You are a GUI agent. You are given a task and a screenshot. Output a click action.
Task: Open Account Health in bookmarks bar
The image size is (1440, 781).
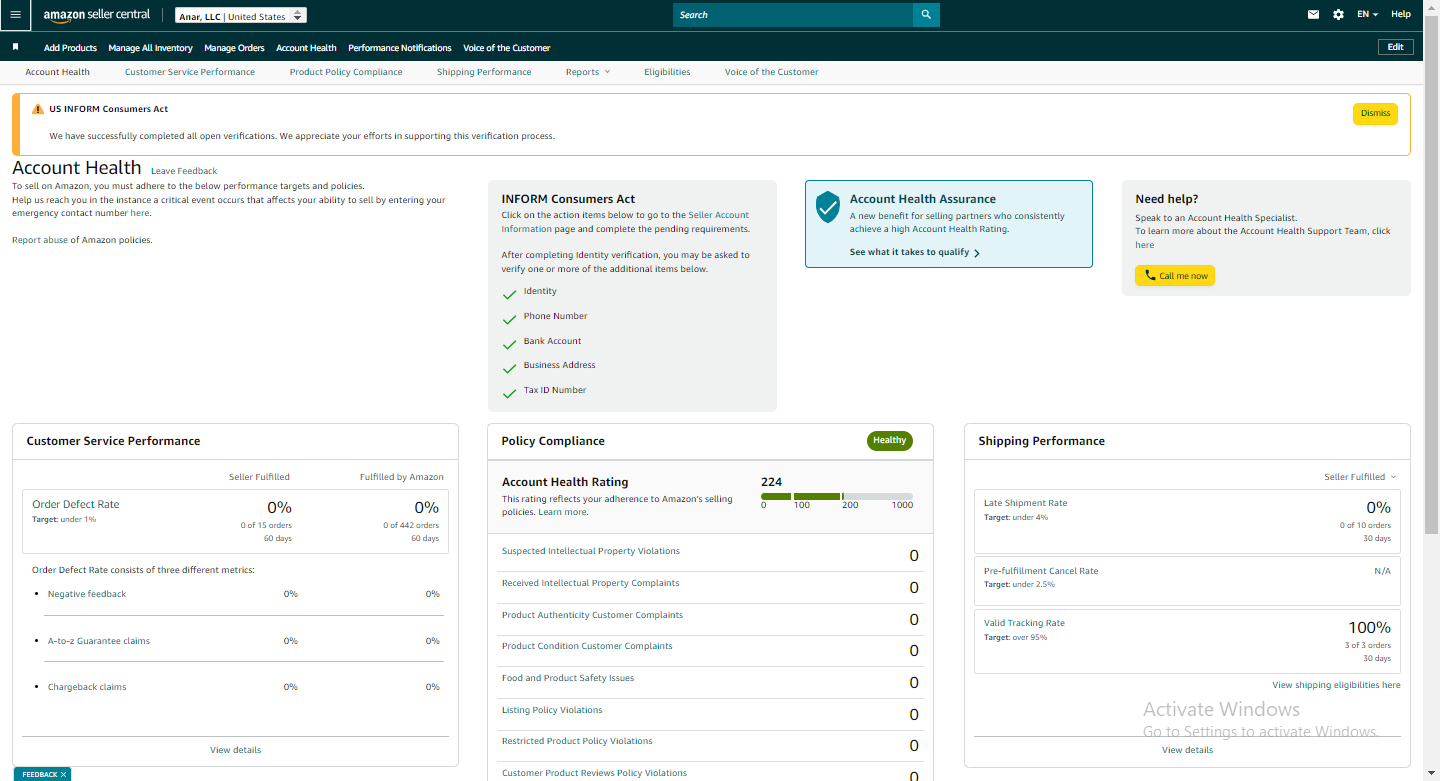pos(306,48)
